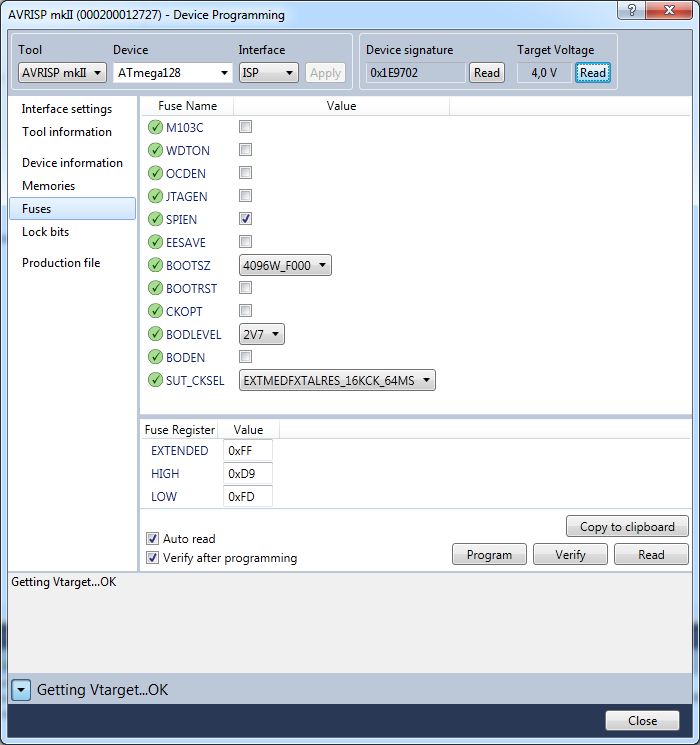Image resolution: width=700 pixels, height=745 pixels.
Task: Toggle the BOOTRST fuse checkbox
Action: click(245, 287)
